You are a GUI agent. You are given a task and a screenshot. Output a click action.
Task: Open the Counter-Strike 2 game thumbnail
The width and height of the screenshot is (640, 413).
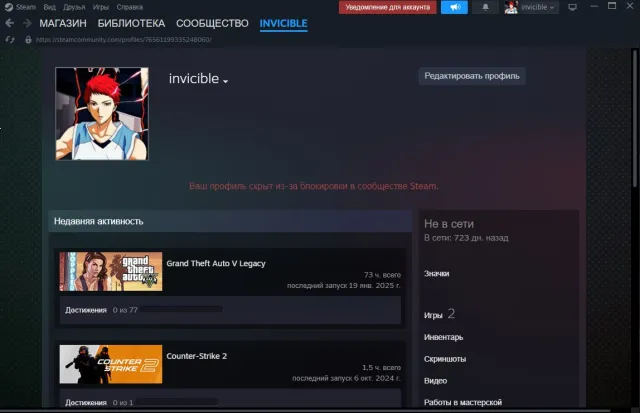pos(111,364)
